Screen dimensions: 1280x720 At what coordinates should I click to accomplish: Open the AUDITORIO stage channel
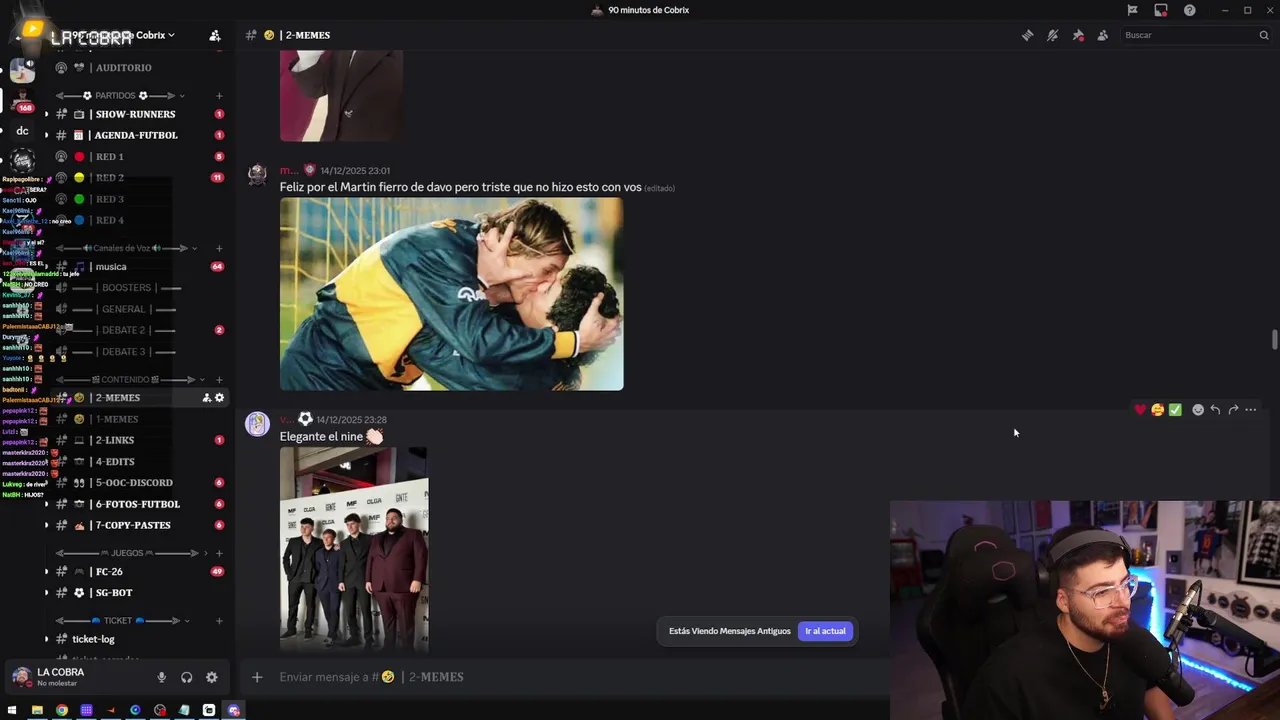123,67
